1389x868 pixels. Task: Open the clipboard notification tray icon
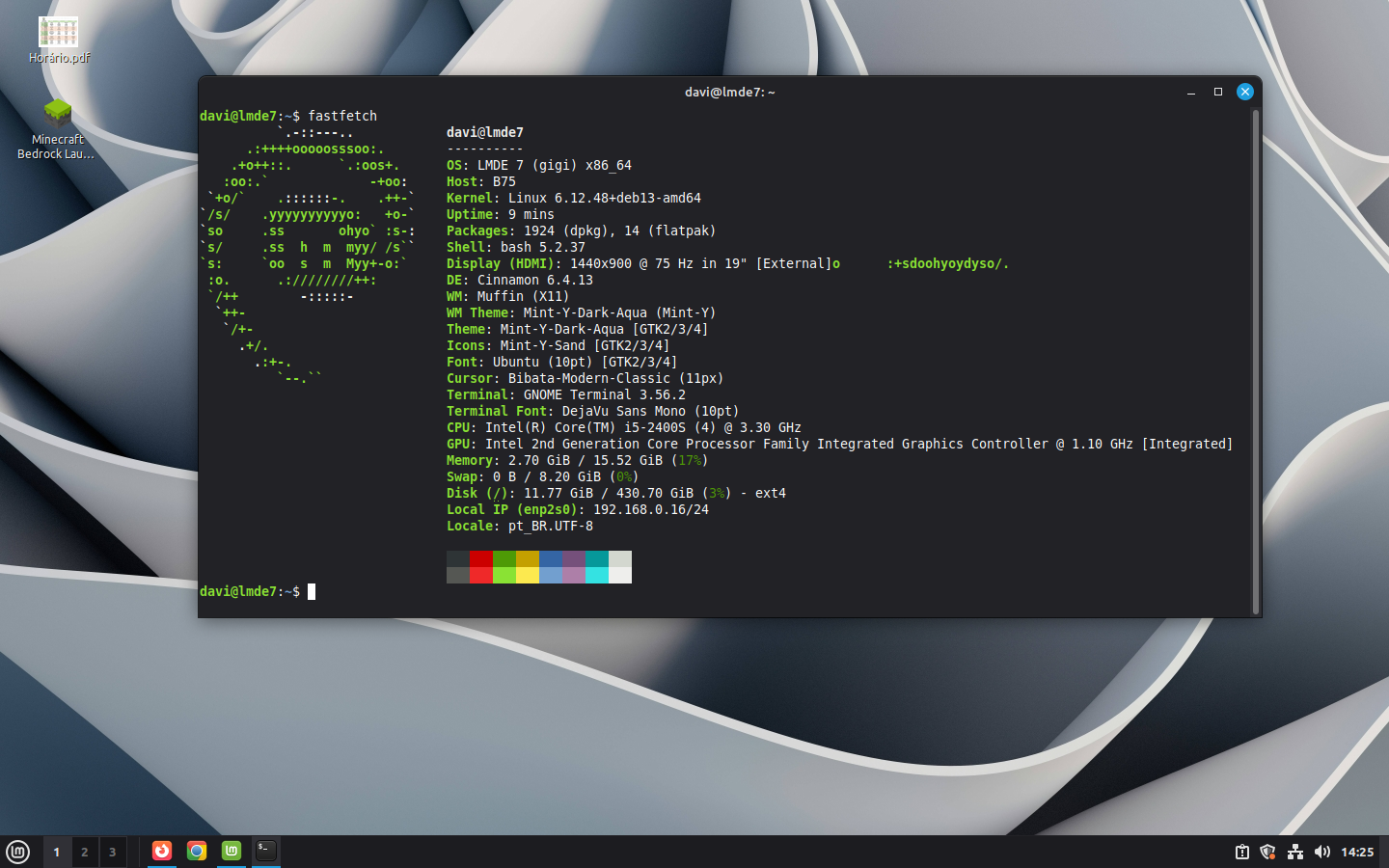point(1242,852)
